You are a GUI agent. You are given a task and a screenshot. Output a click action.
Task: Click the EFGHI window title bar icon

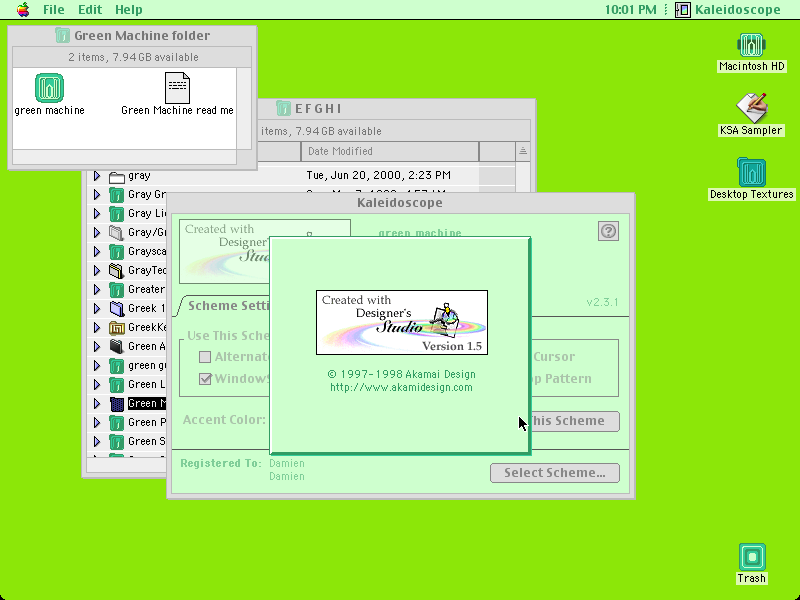283,108
